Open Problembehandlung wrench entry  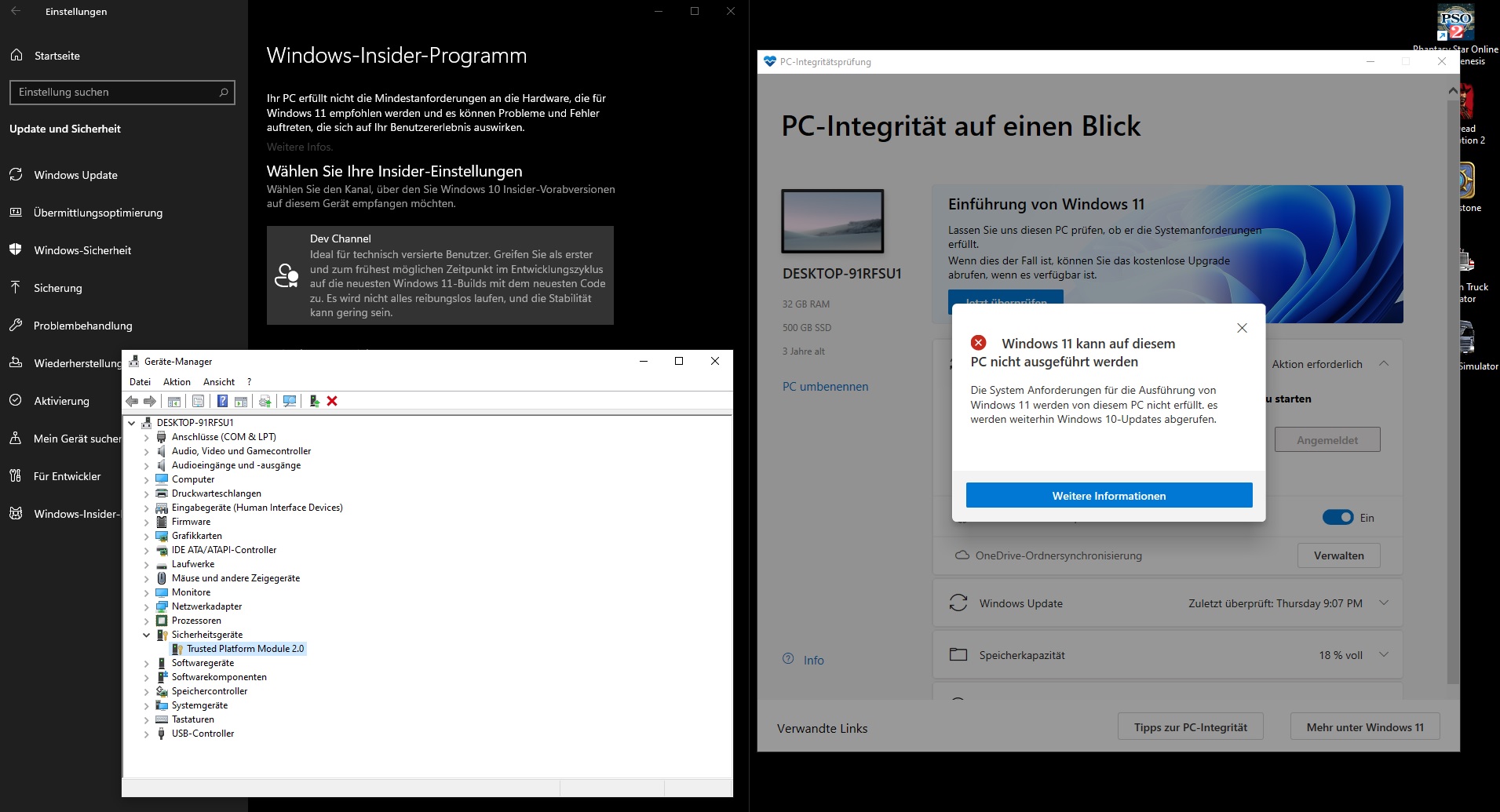[x=83, y=326]
